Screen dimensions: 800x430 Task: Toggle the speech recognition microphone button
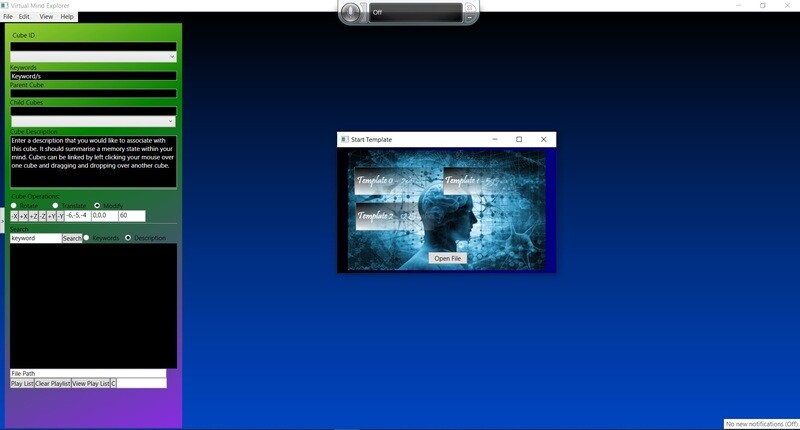pyautogui.click(x=350, y=12)
